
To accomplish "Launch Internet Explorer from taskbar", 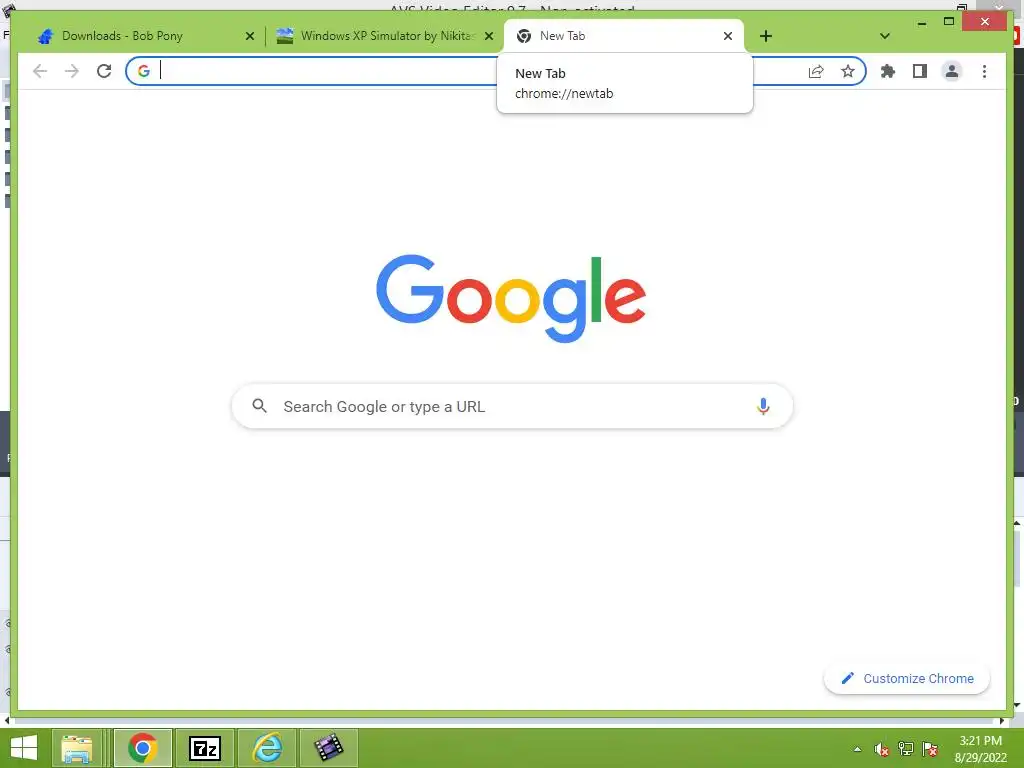I will [267, 748].
